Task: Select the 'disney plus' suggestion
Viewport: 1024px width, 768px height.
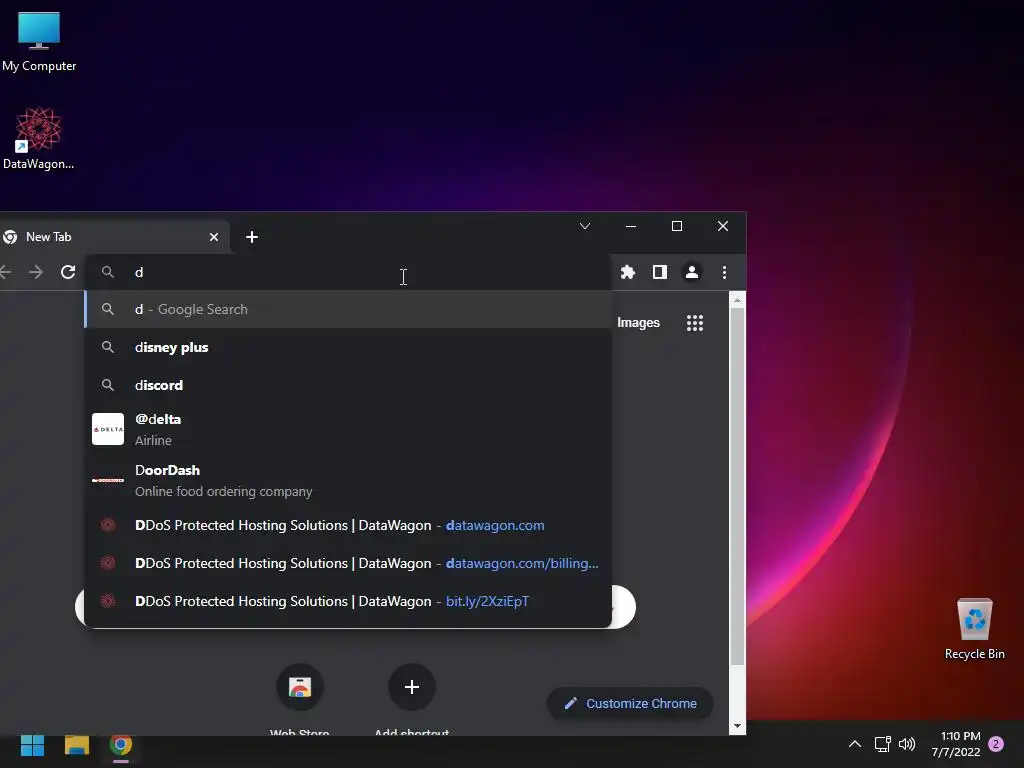Action: (348, 347)
